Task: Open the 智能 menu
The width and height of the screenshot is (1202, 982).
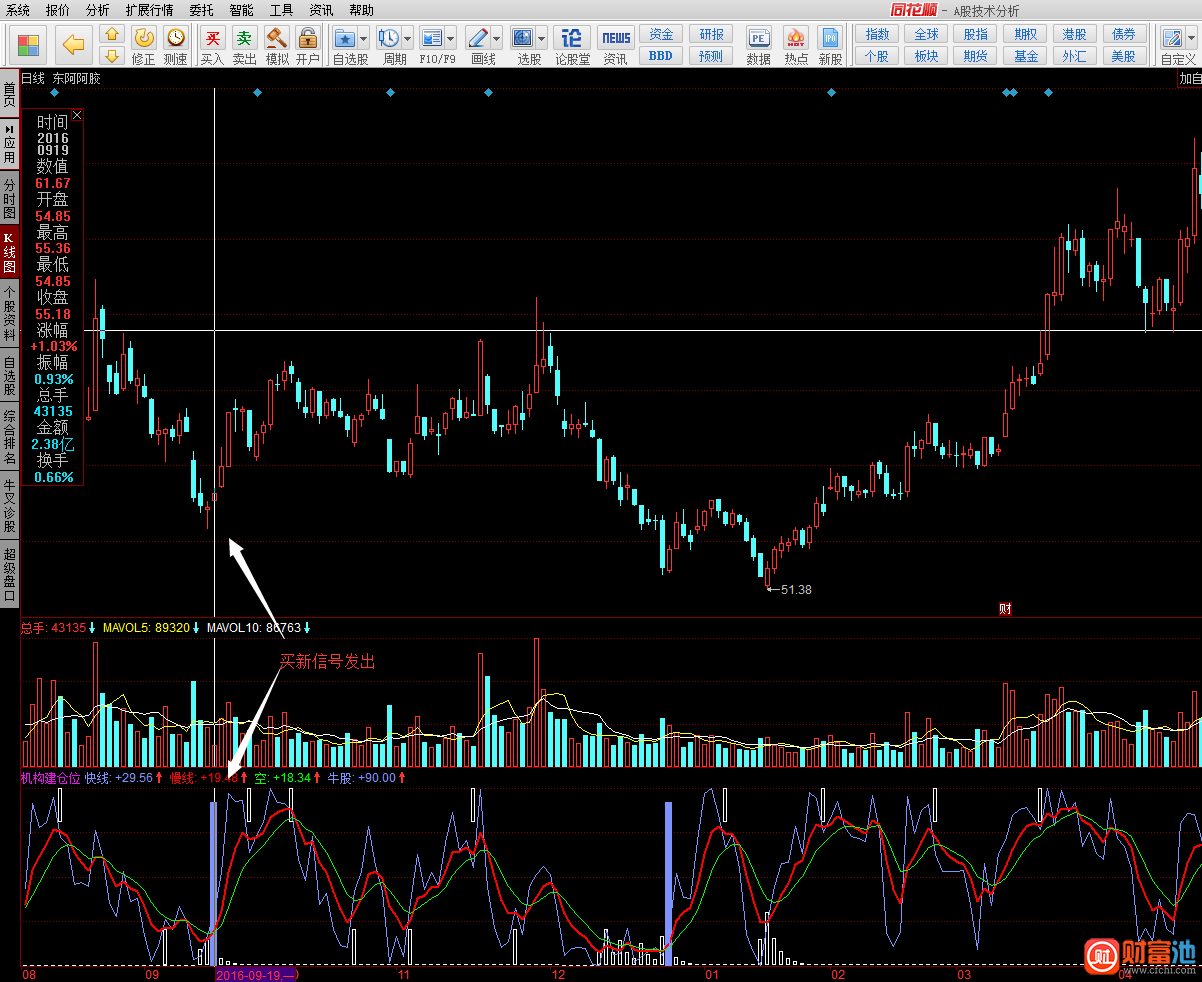Action: pos(241,10)
